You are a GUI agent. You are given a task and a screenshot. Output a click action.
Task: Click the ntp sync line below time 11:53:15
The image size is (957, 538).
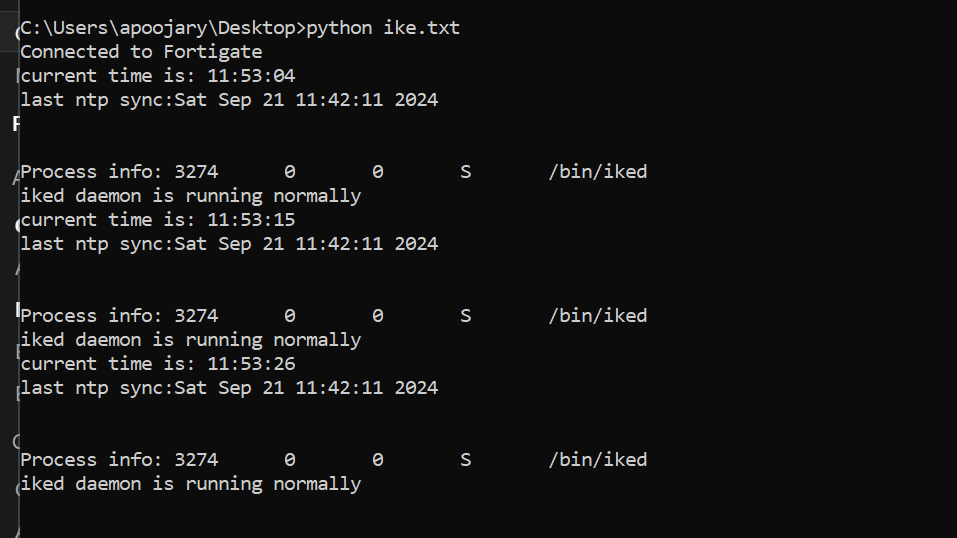[229, 244]
